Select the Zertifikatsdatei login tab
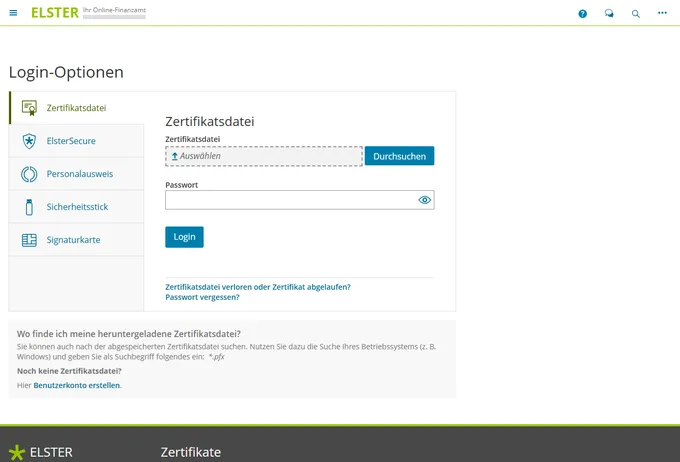 77,108
